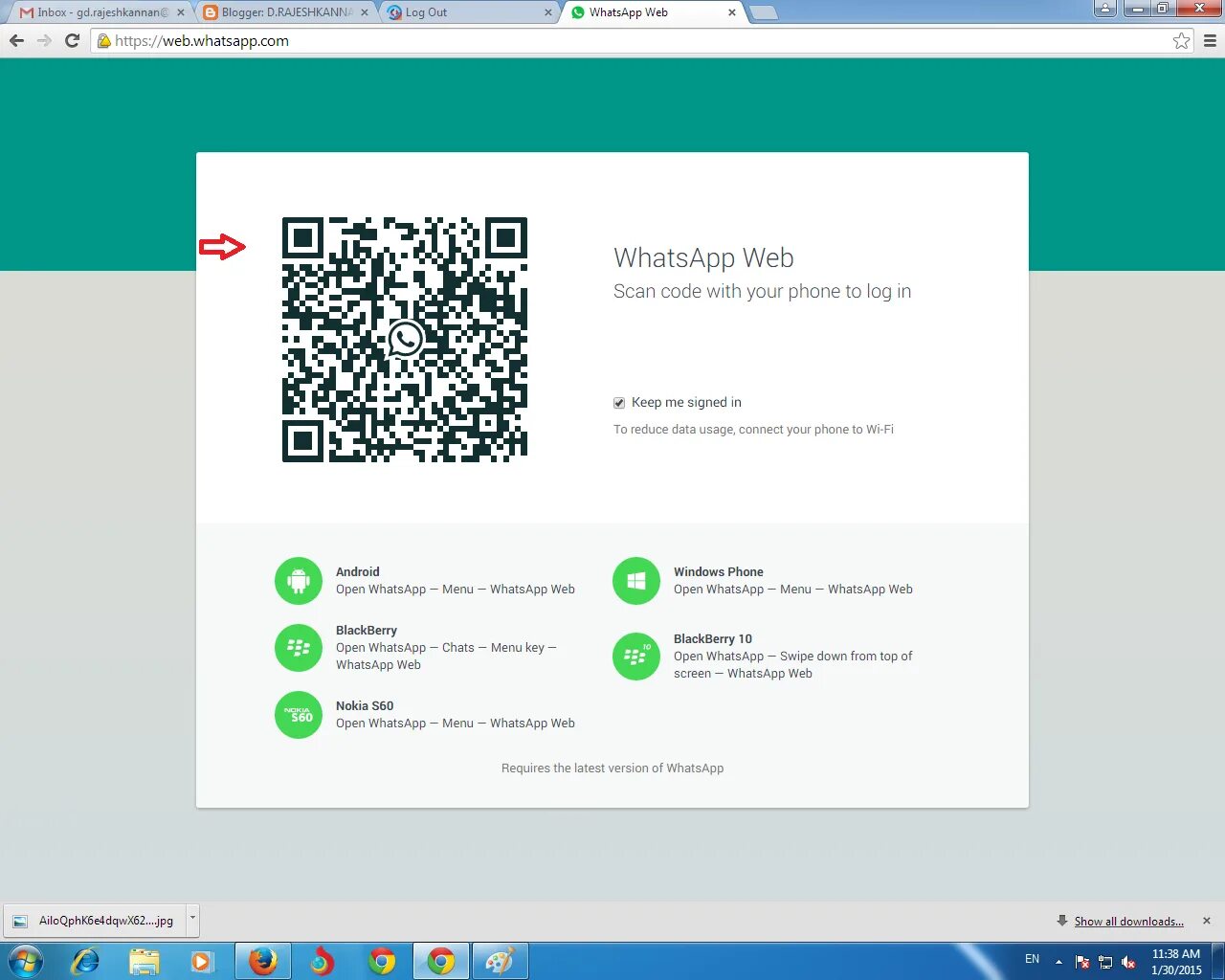Click Show all downloads link
This screenshot has width=1225, height=980.
coord(1128,922)
